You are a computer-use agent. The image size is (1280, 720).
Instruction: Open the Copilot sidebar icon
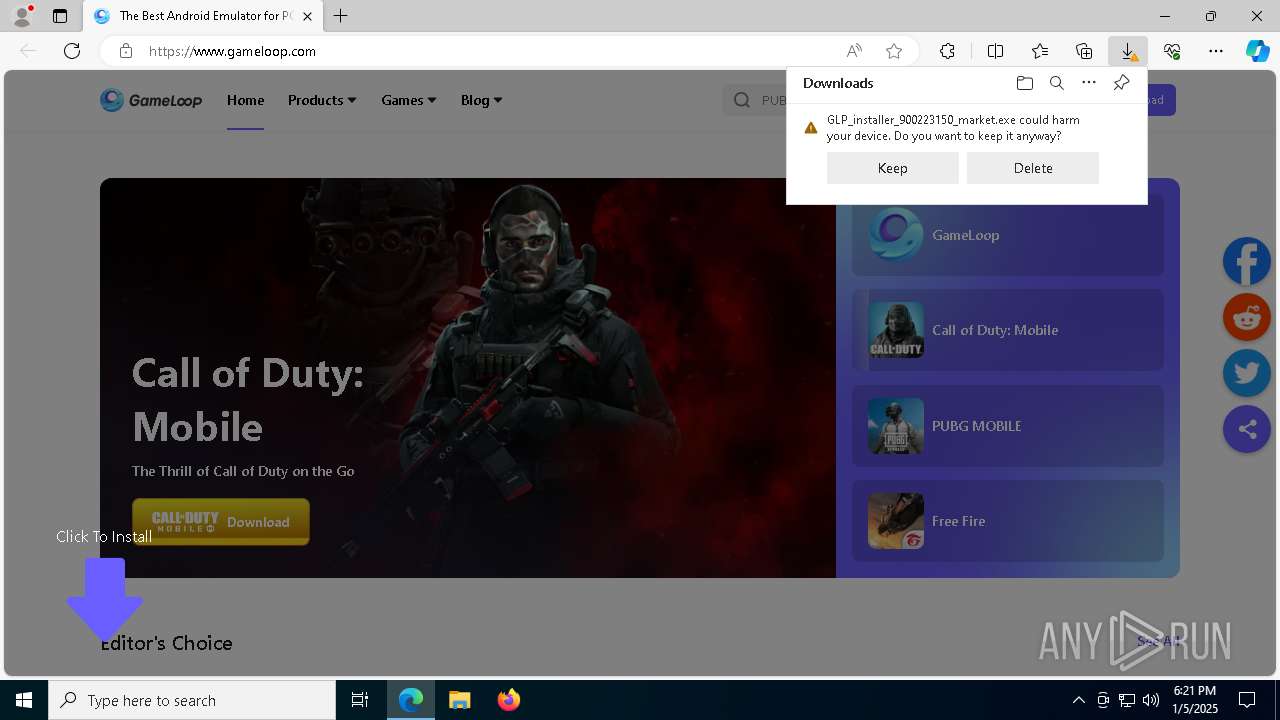(x=1257, y=51)
